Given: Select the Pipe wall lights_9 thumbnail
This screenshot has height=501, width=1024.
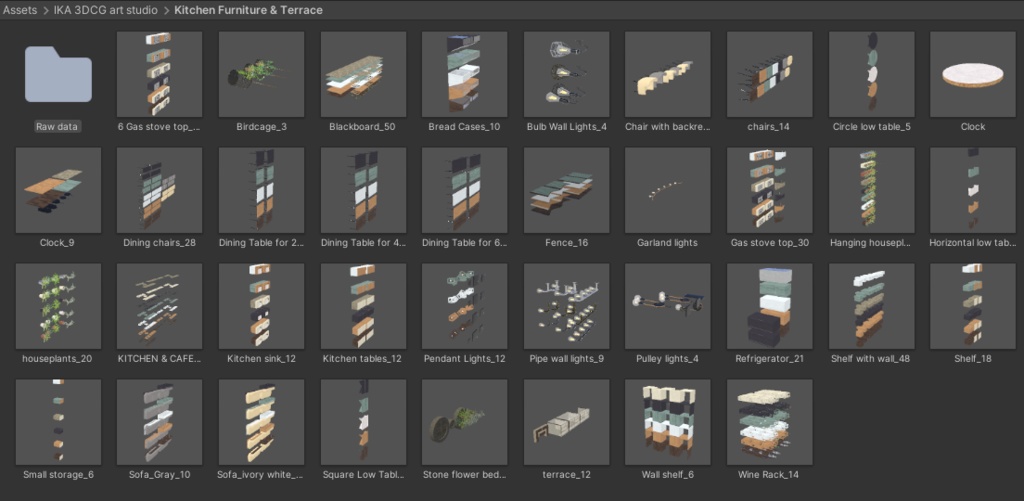Looking at the screenshot, I should [x=566, y=306].
